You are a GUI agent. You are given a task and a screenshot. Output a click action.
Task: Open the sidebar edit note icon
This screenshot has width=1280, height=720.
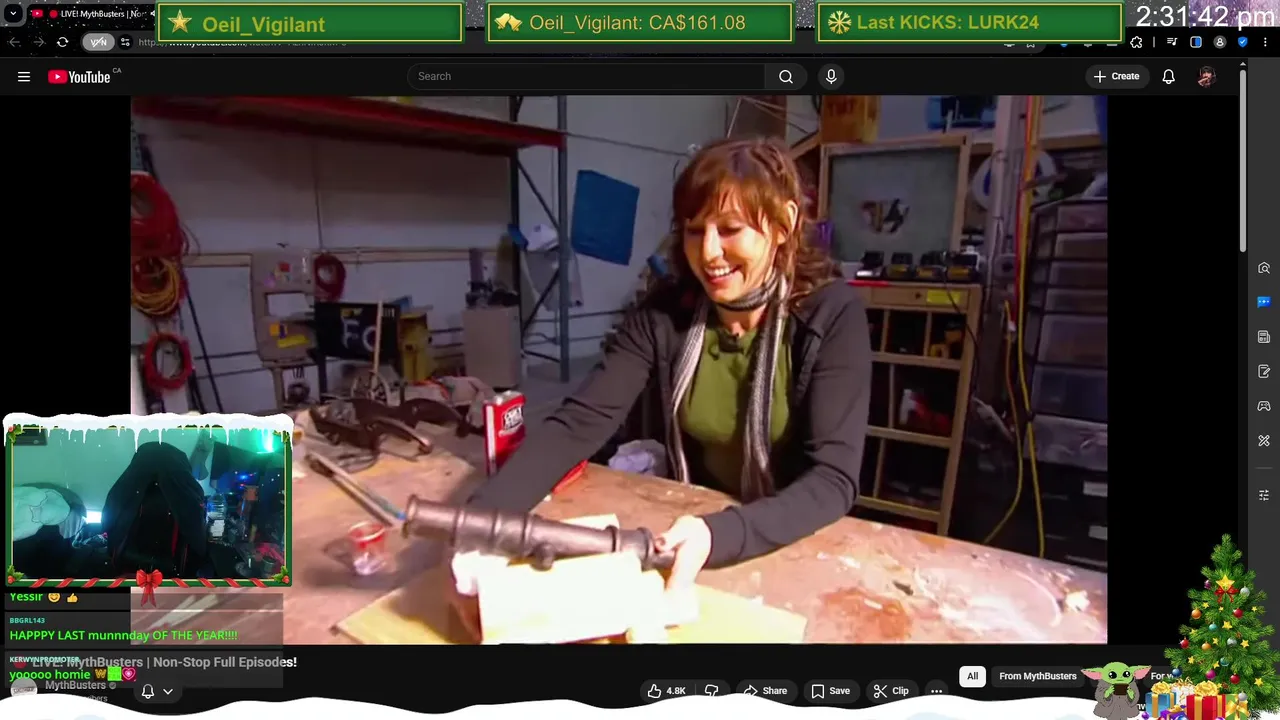pyautogui.click(x=1264, y=372)
